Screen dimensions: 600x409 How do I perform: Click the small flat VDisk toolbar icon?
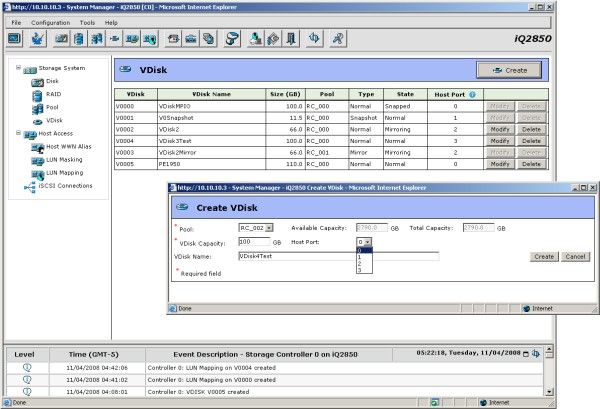[114, 39]
